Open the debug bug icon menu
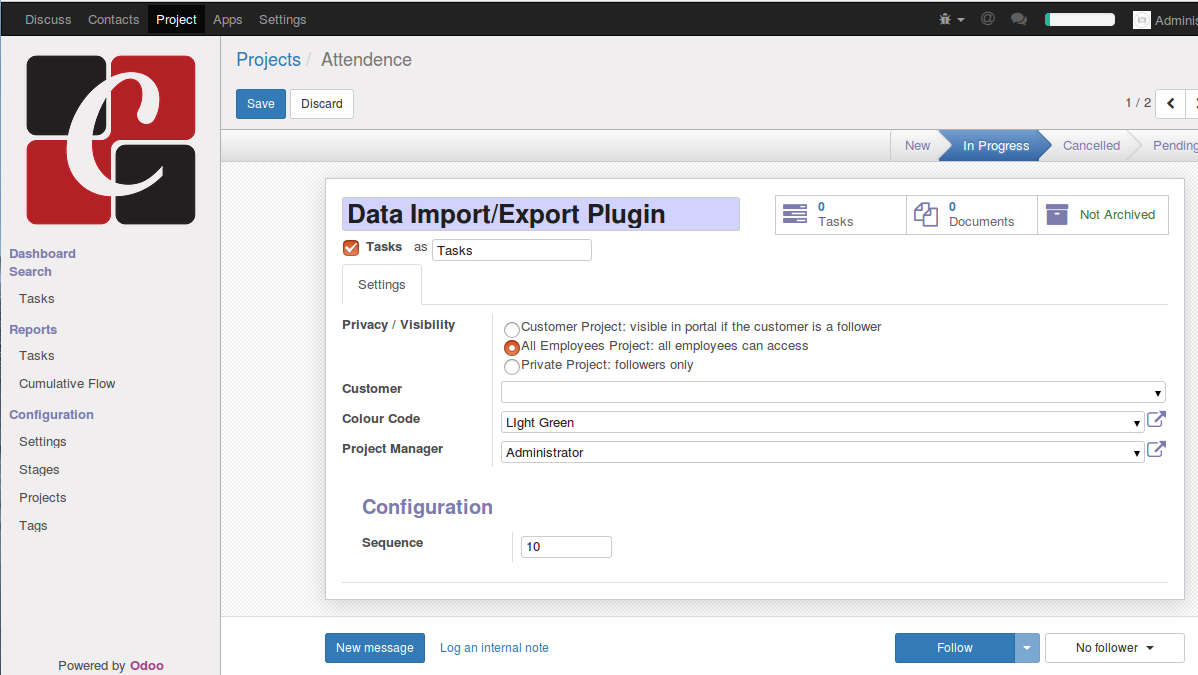The image size is (1198, 675). coord(950,19)
